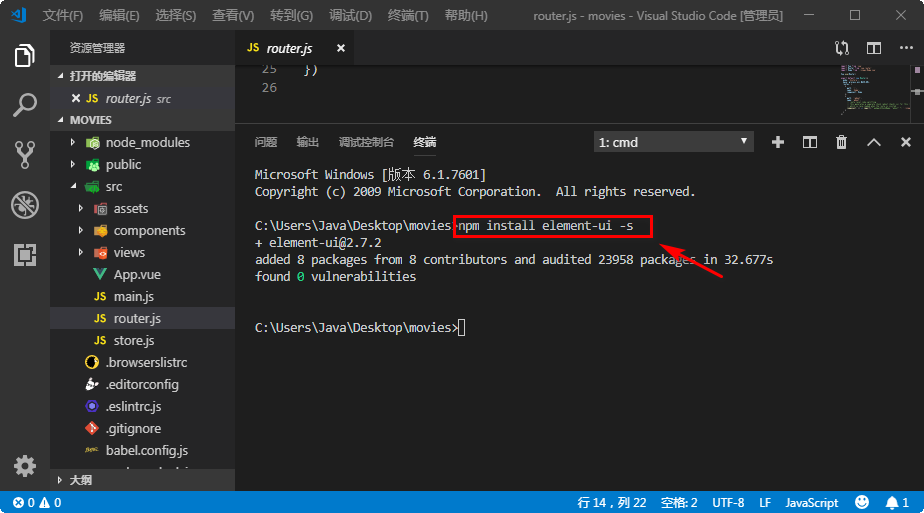Screen dimensions: 924x513
Task: Click the feedback smiley in status bar
Action: [862, 502]
